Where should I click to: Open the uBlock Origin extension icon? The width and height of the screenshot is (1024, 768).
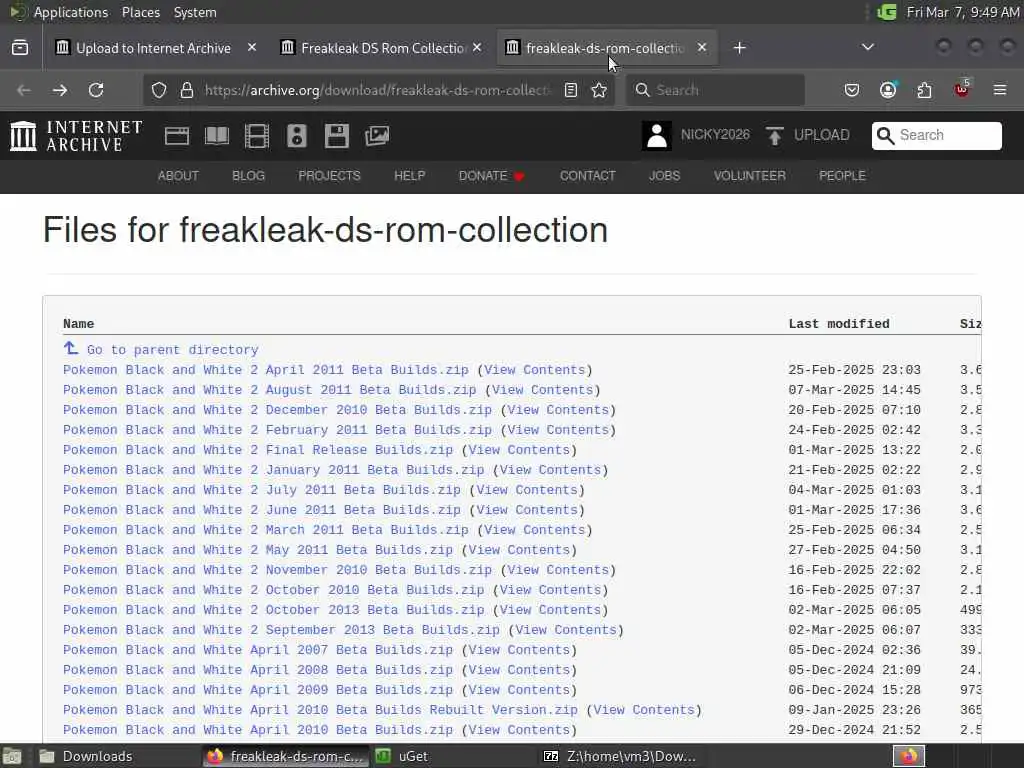(962, 89)
